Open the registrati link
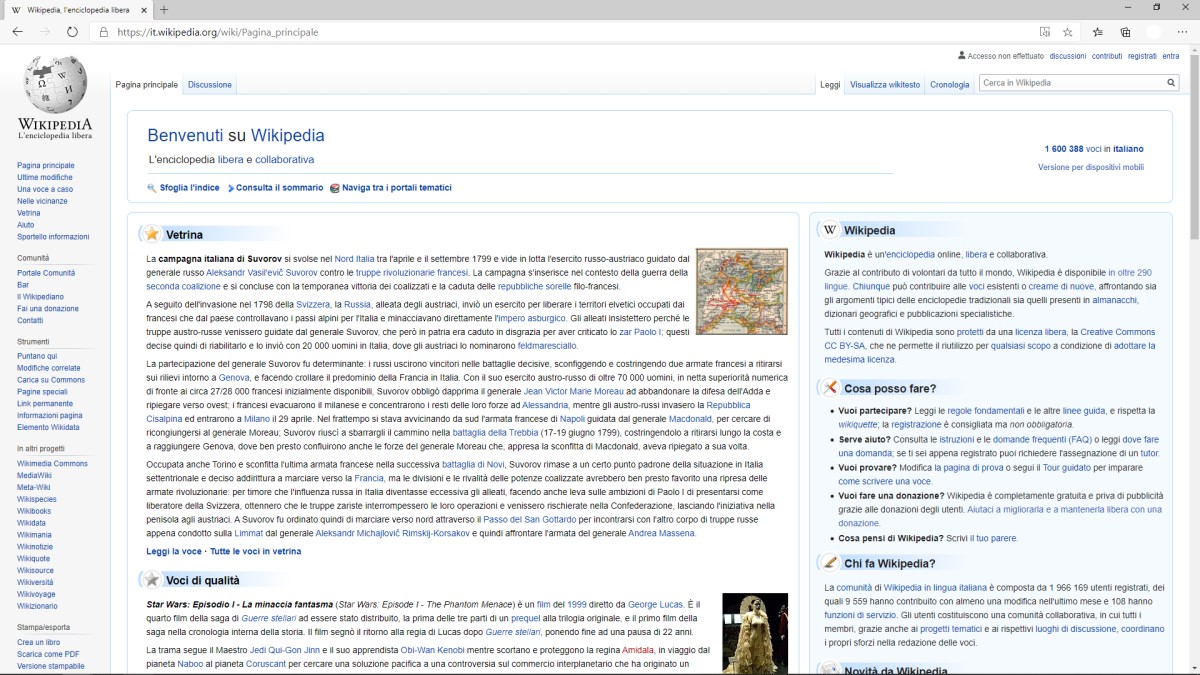Image resolution: width=1200 pixels, height=675 pixels. point(1142,56)
